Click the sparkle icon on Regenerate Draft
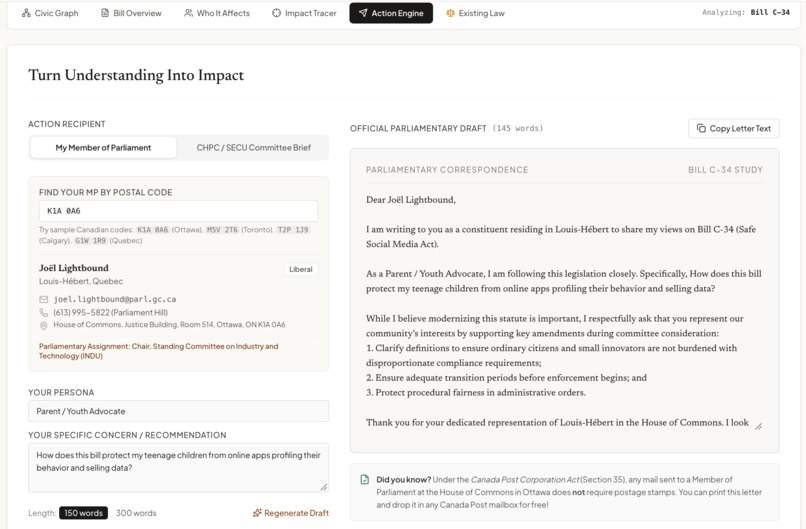 257,513
